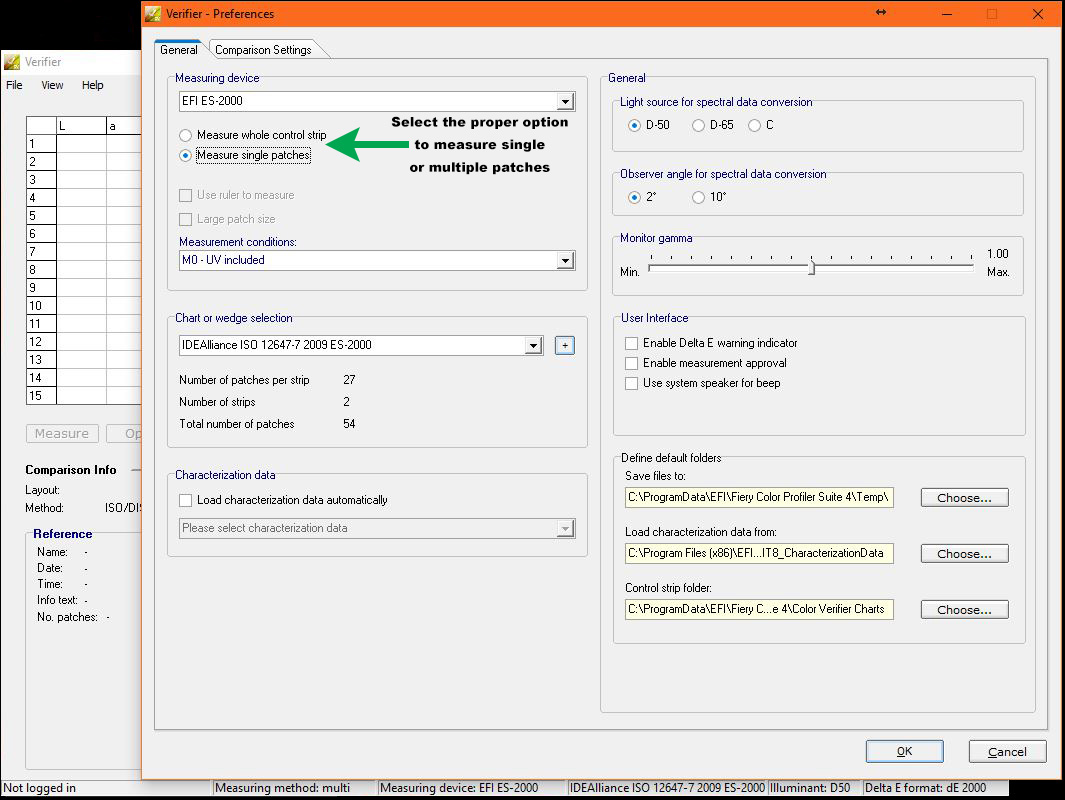Click the Total number of patches value 54
1065x800 pixels.
(x=349, y=424)
